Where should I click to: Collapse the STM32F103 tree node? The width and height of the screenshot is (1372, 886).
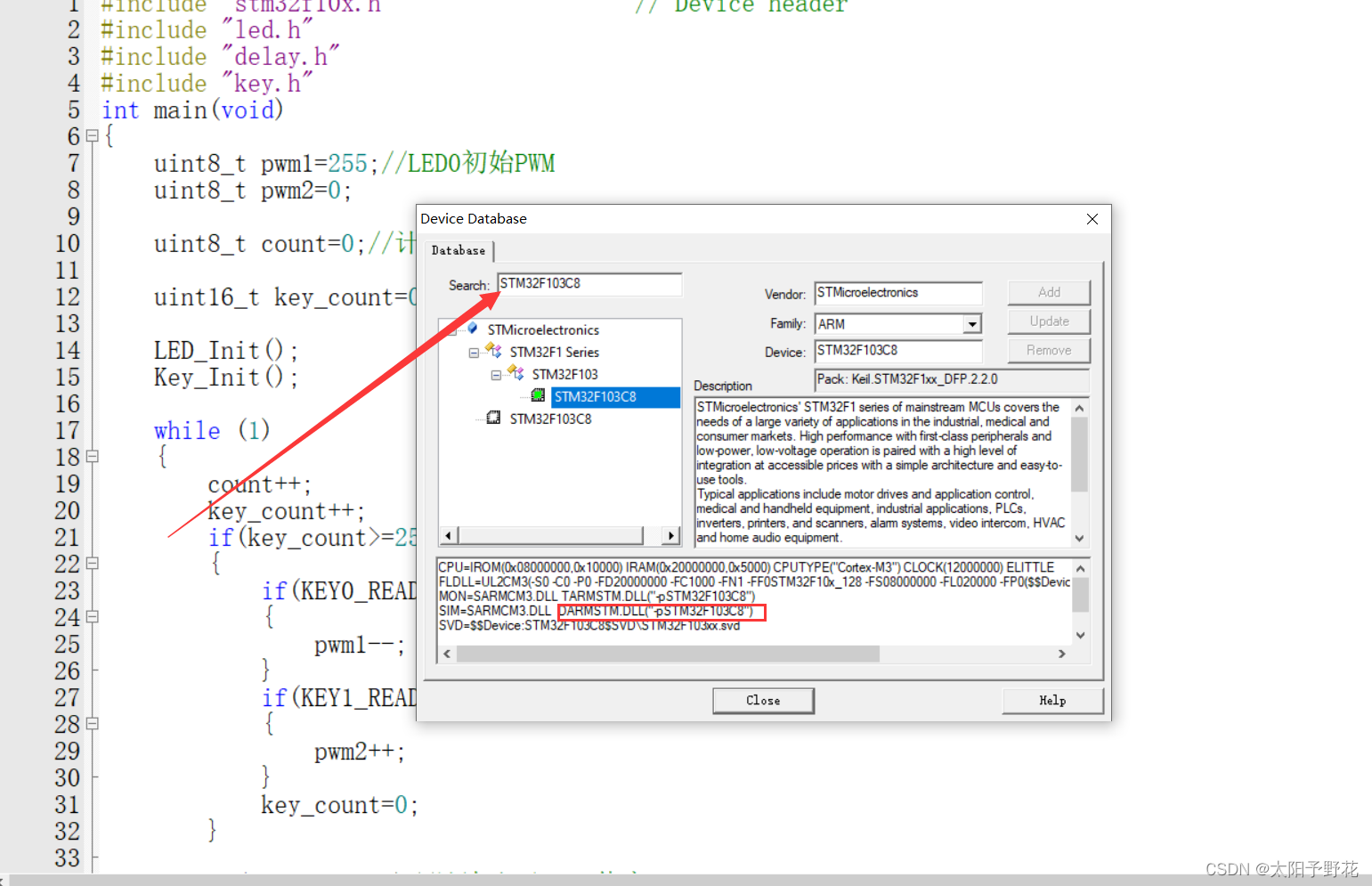coord(496,375)
